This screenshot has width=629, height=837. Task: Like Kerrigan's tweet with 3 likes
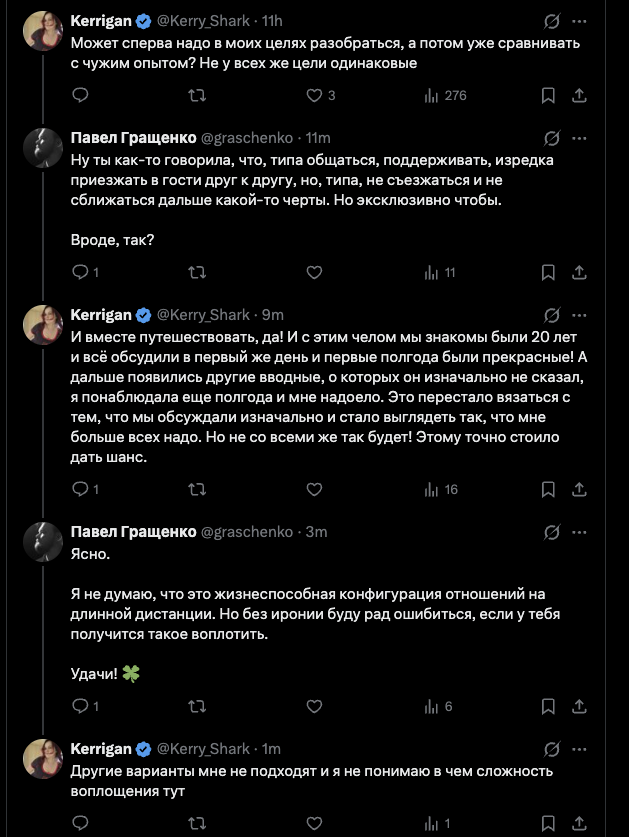click(x=314, y=96)
